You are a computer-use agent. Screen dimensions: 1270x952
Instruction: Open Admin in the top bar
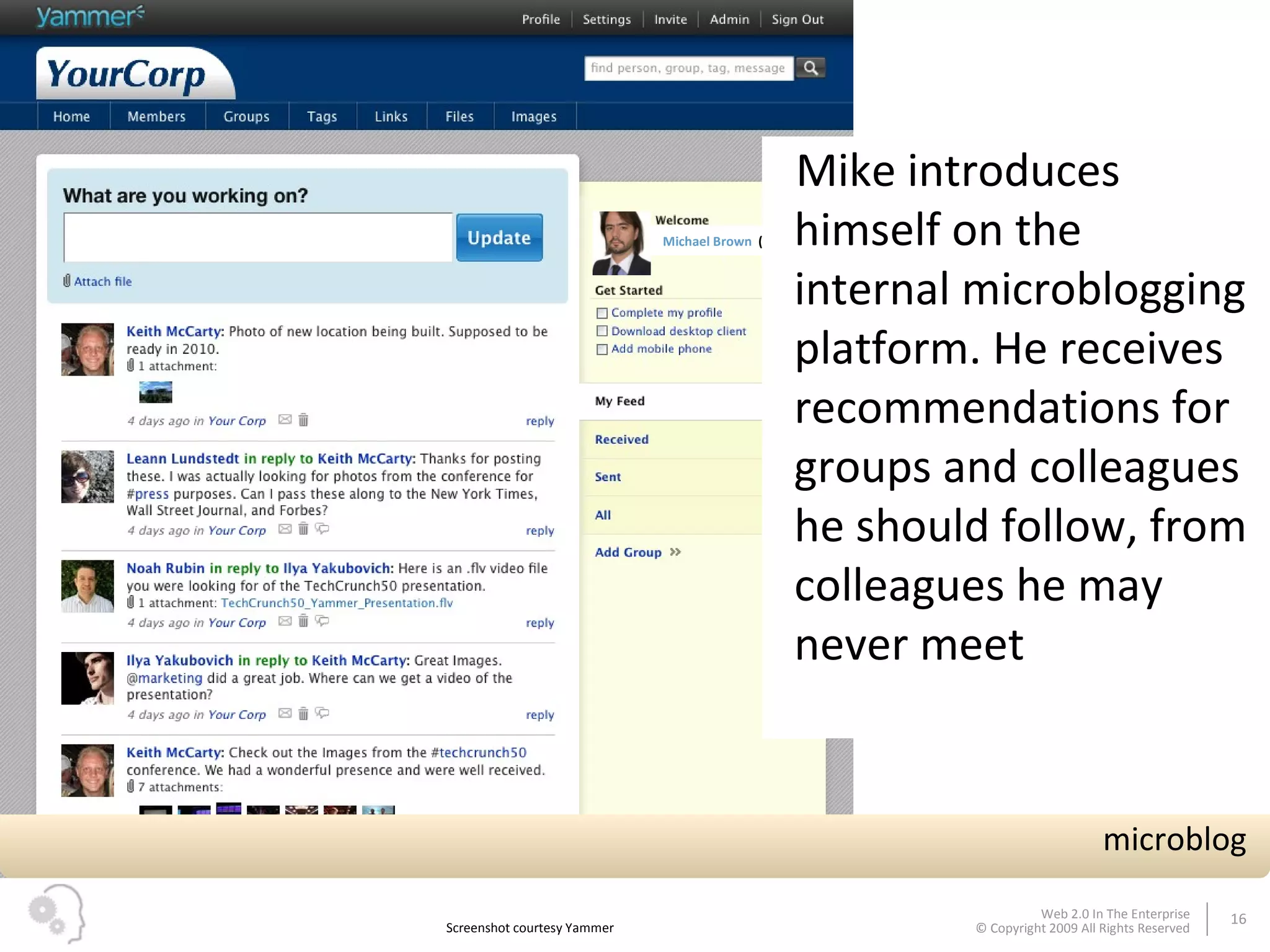[729, 19]
